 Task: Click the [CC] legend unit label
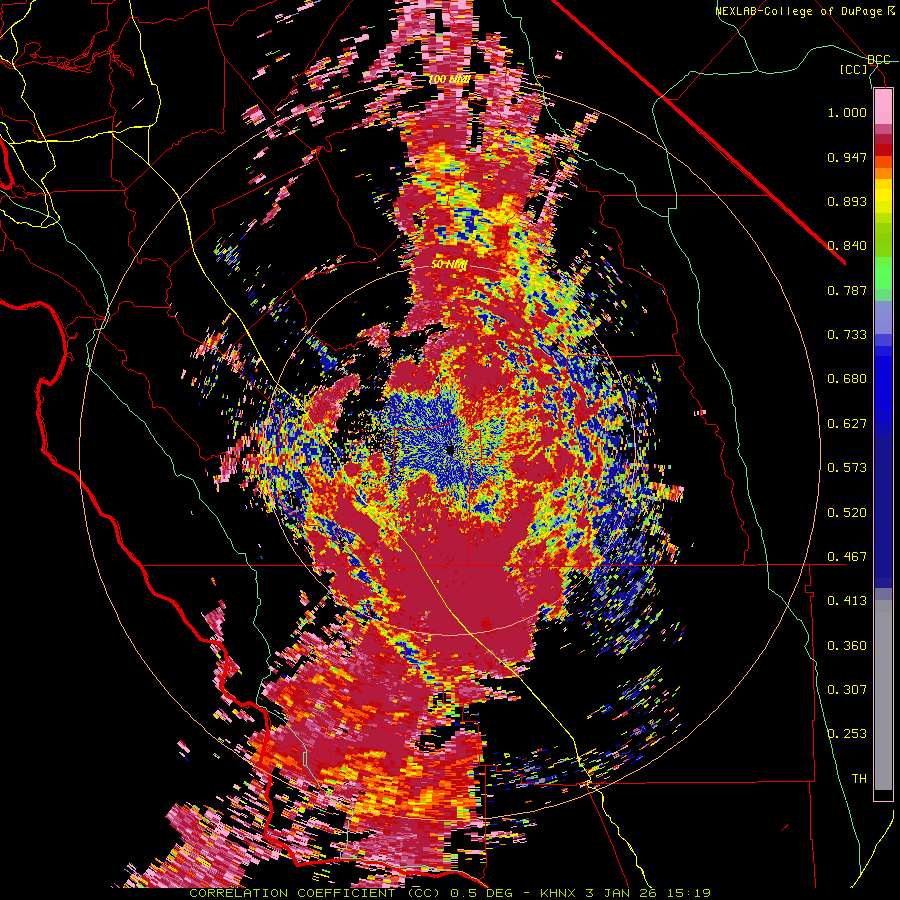854,69
